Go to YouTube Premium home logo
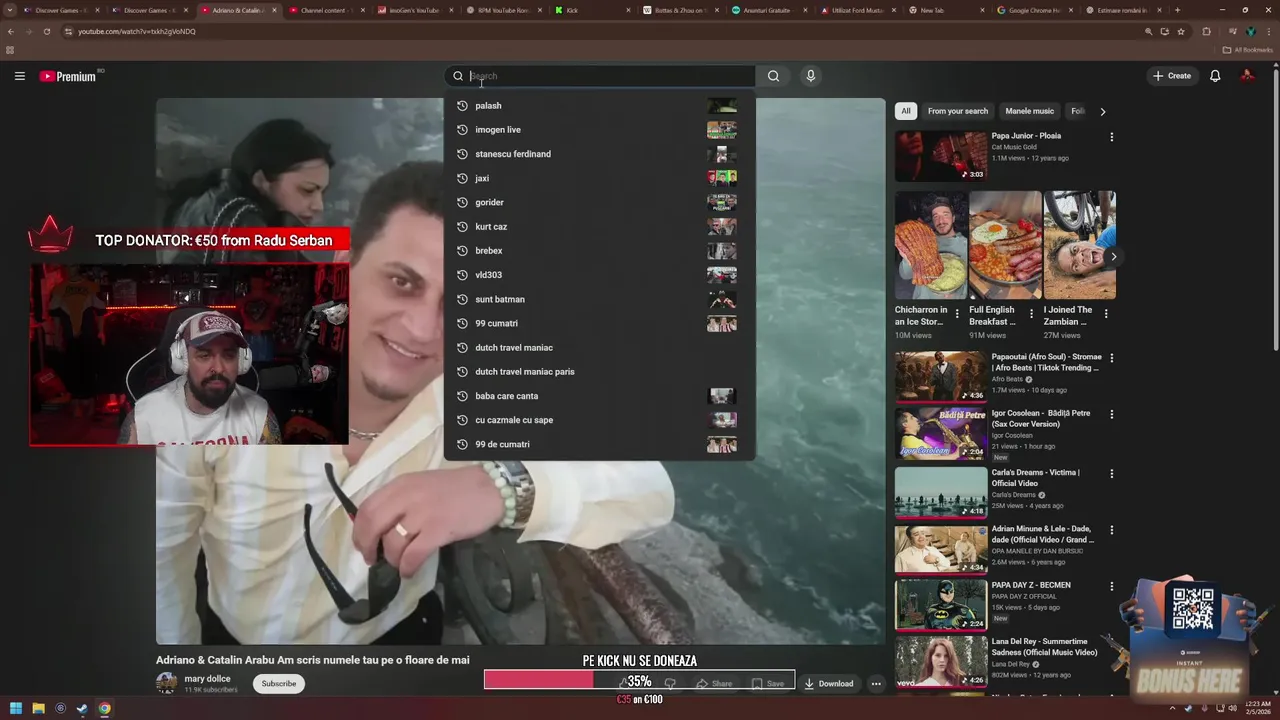Viewport: 1280px width, 720px height. point(68,76)
